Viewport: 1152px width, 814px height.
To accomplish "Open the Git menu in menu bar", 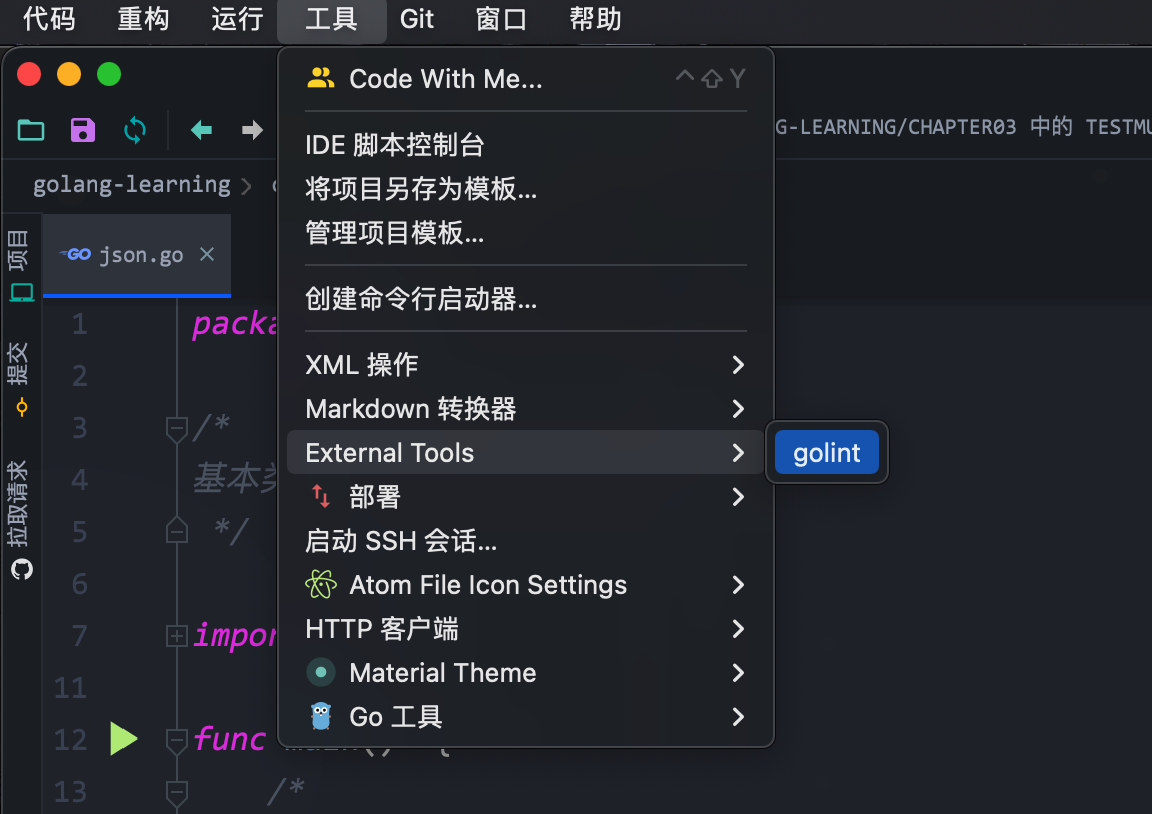I will [417, 19].
